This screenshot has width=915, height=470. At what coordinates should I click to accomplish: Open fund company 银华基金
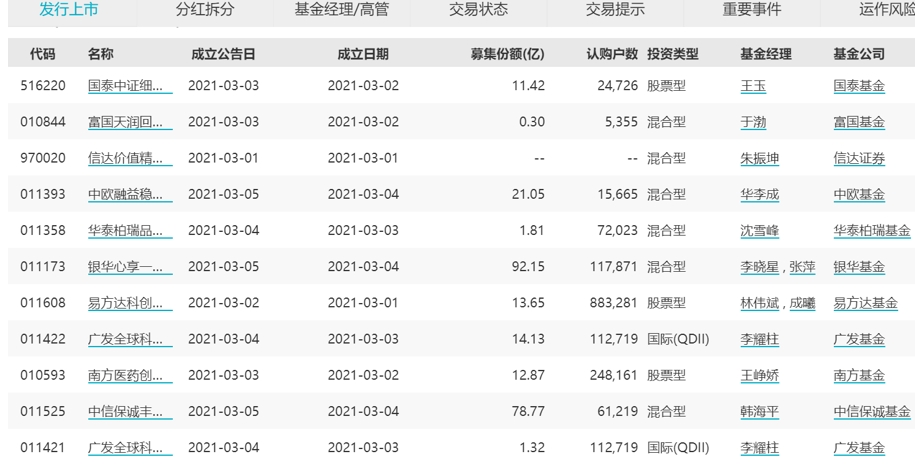pos(859,267)
